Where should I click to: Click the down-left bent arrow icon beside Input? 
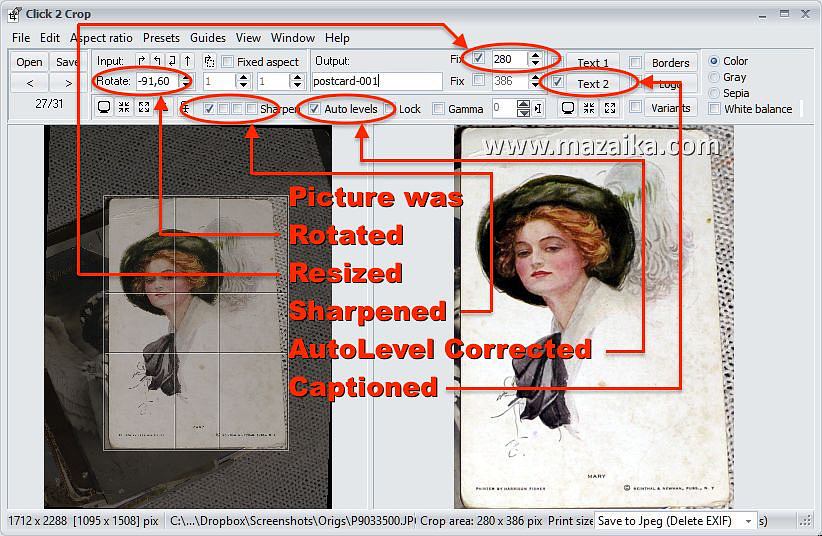172,61
